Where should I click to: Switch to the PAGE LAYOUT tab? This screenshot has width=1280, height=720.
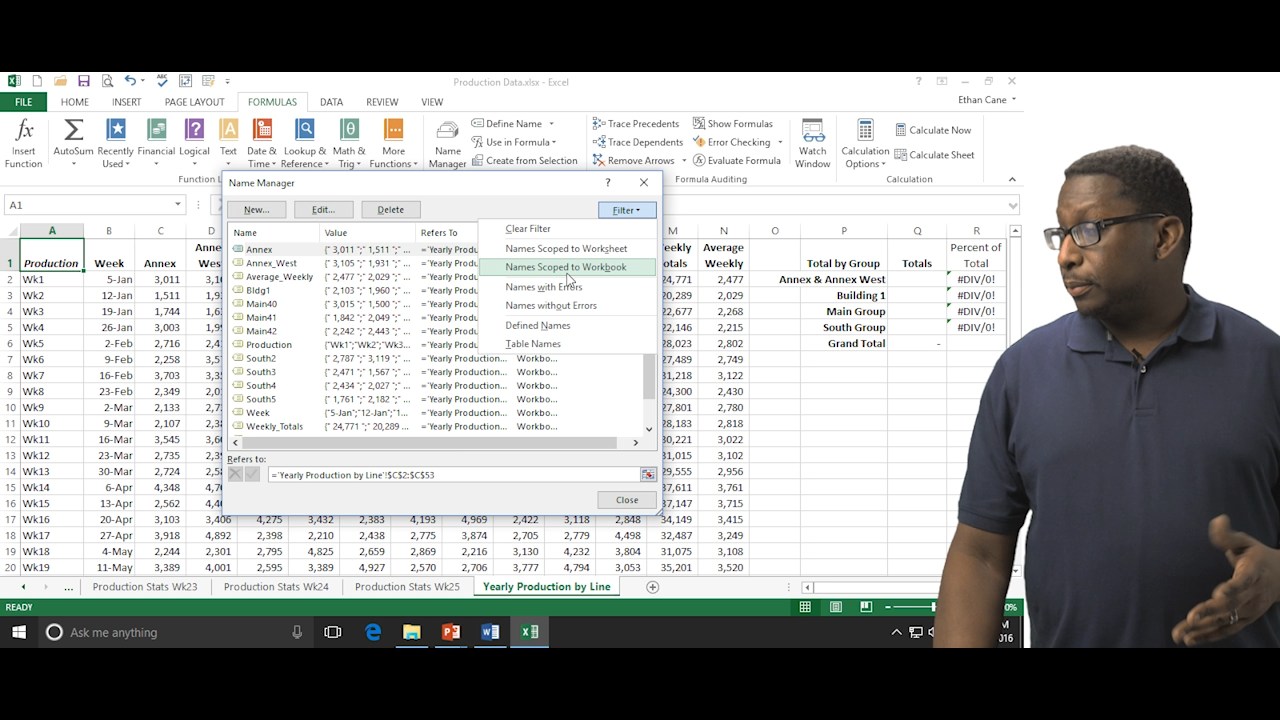[194, 102]
